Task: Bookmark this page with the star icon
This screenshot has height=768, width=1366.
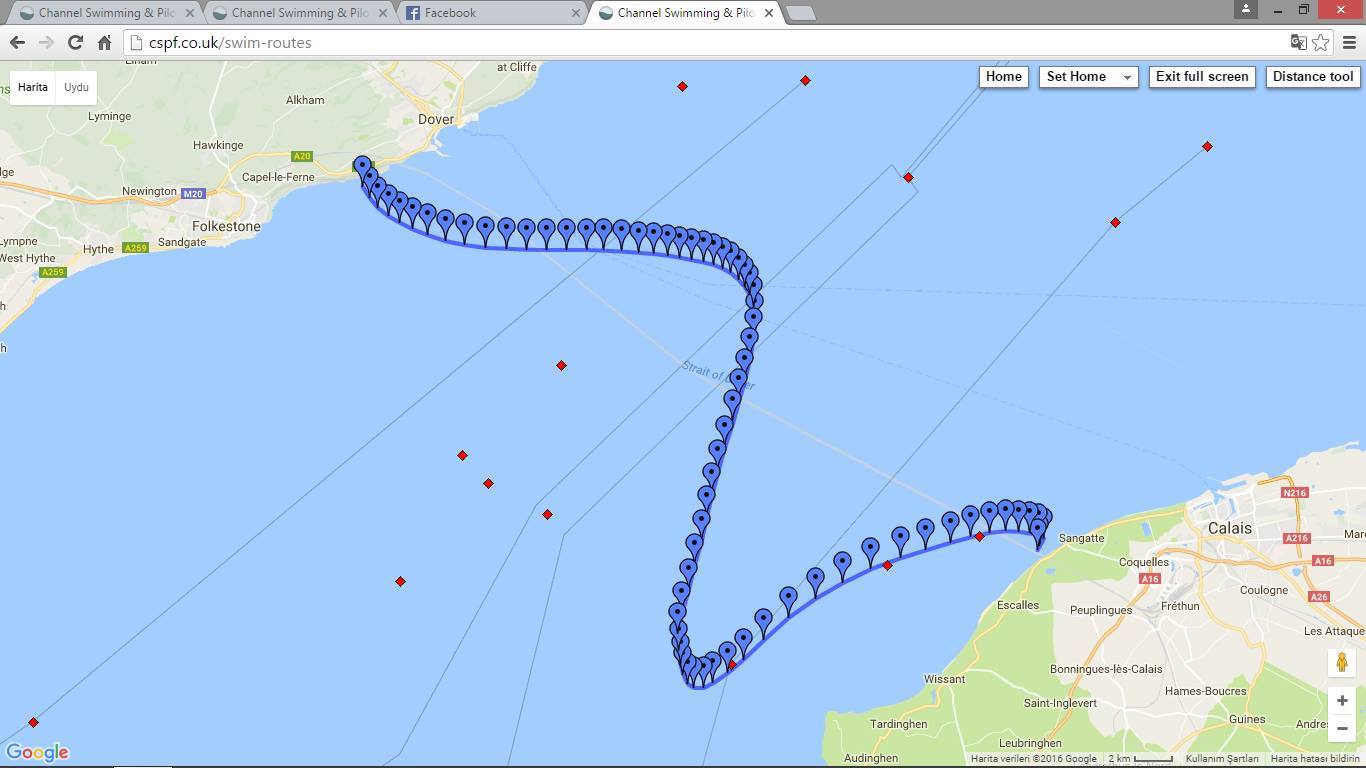Action: 1321,42
